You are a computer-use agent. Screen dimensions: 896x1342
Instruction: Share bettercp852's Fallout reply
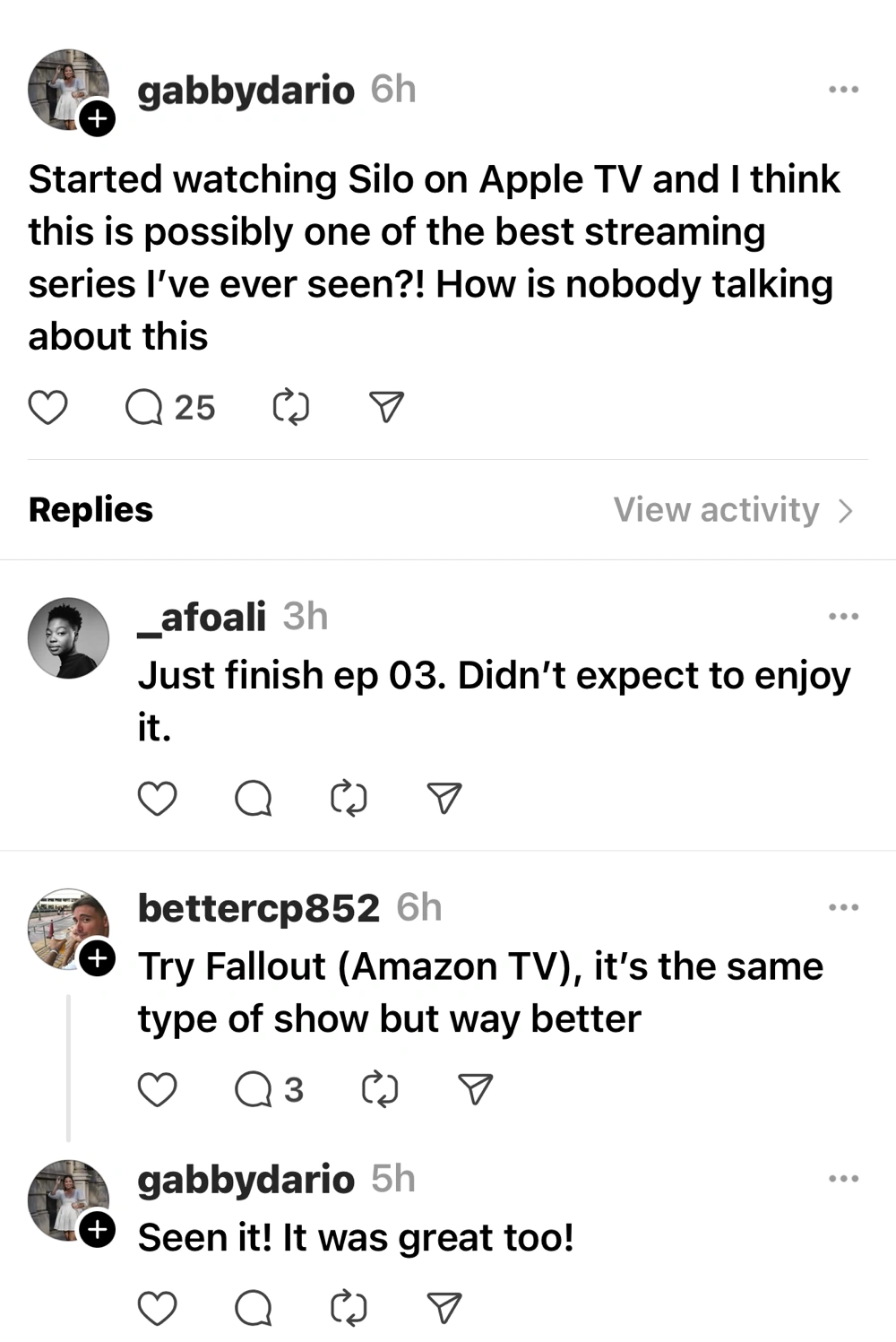click(x=475, y=1090)
